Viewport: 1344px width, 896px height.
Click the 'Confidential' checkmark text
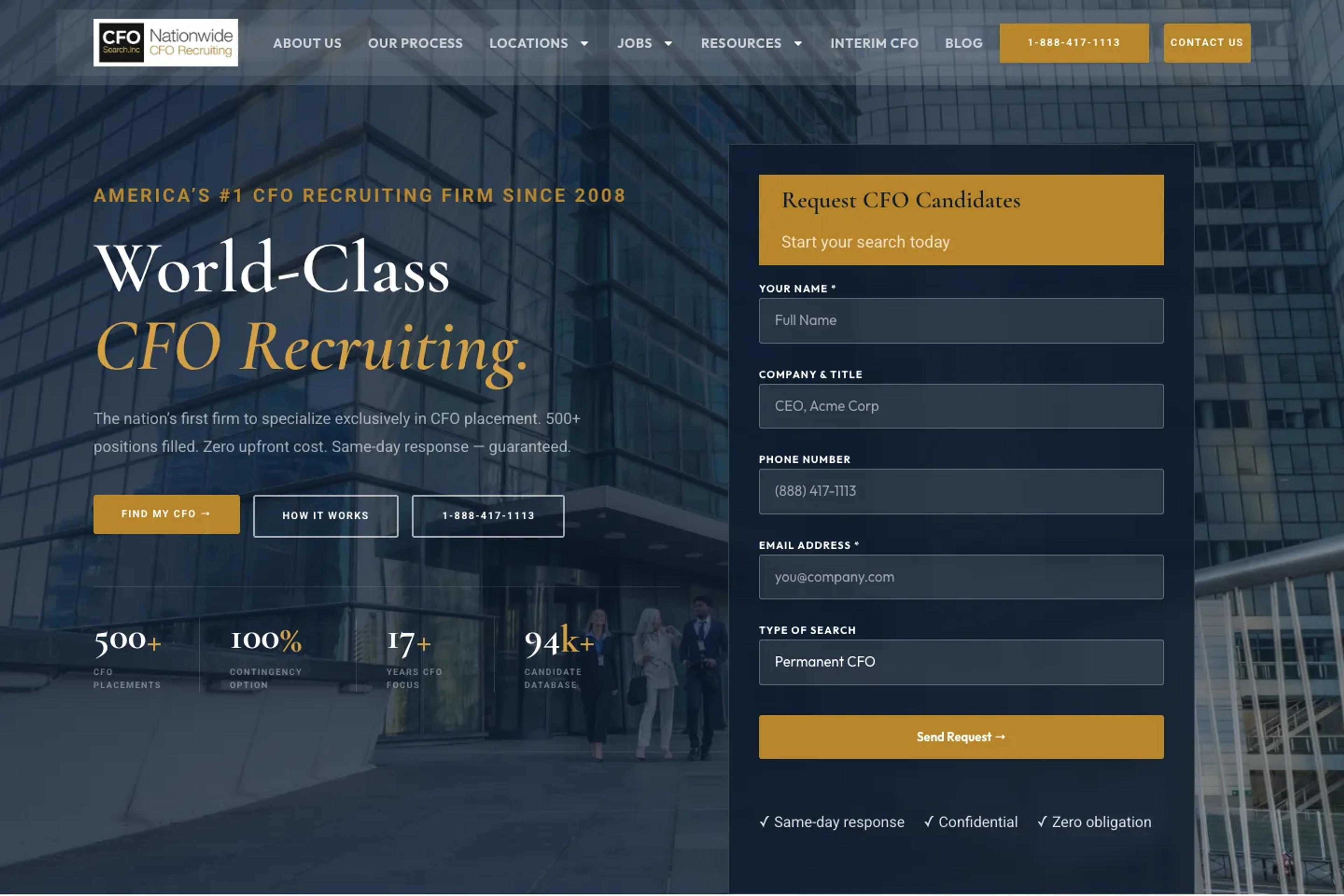coord(970,822)
